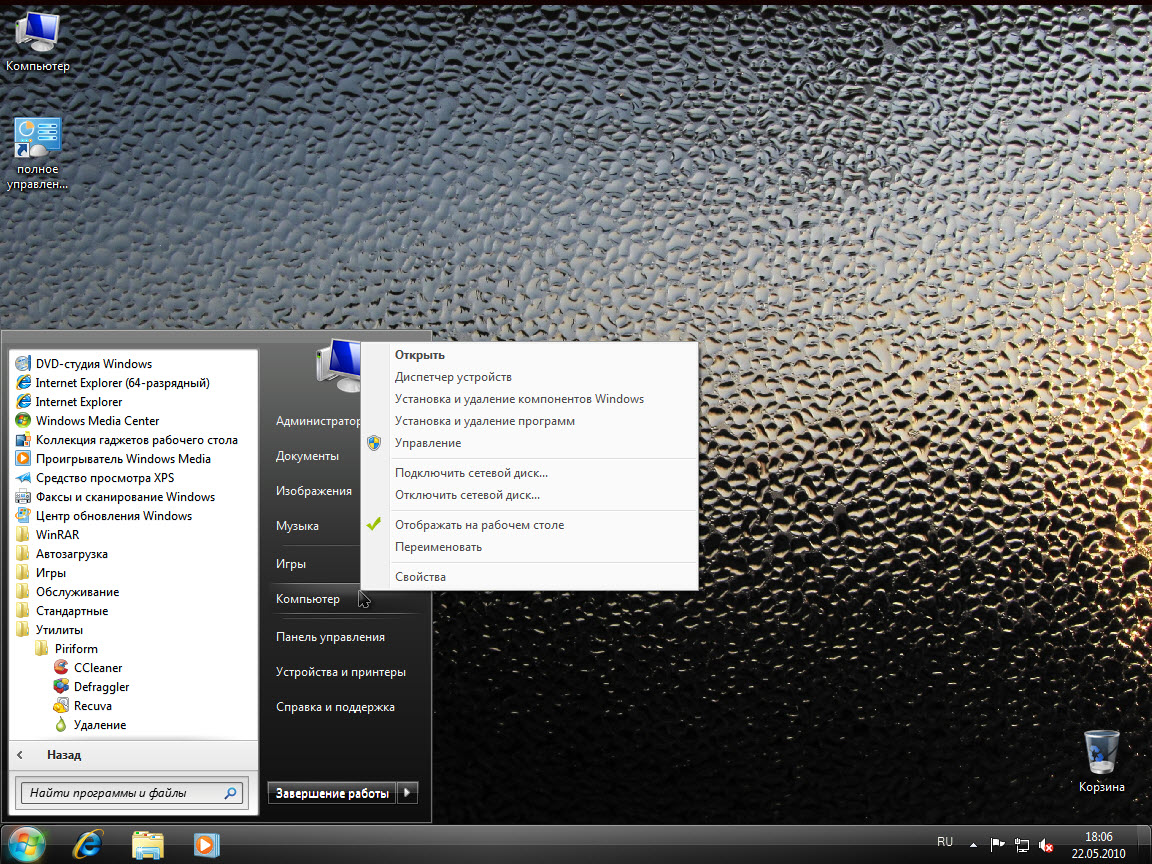Image resolution: width=1152 pixels, height=864 pixels.
Task: Click the 'Завершение работы' button
Action: [331, 793]
